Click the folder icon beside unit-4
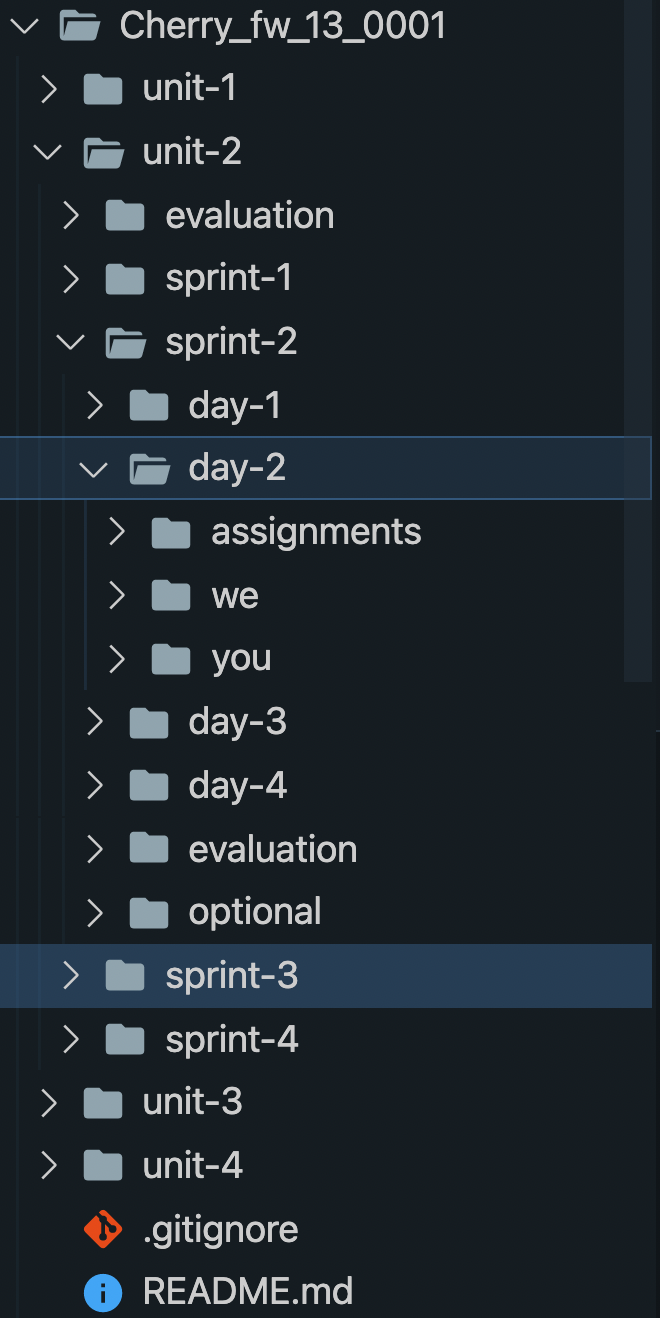Viewport: 660px width, 1318px height. (x=103, y=1165)
